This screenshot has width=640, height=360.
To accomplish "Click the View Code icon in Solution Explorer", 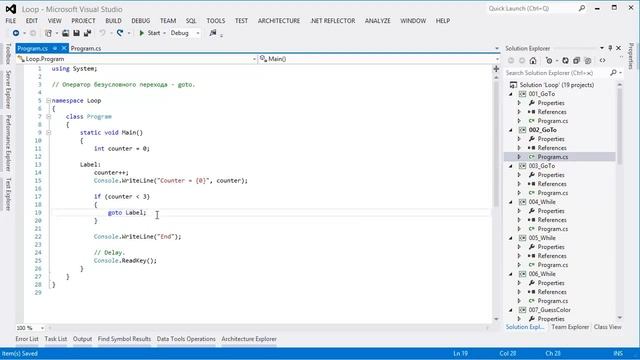I will coord(602,60).
